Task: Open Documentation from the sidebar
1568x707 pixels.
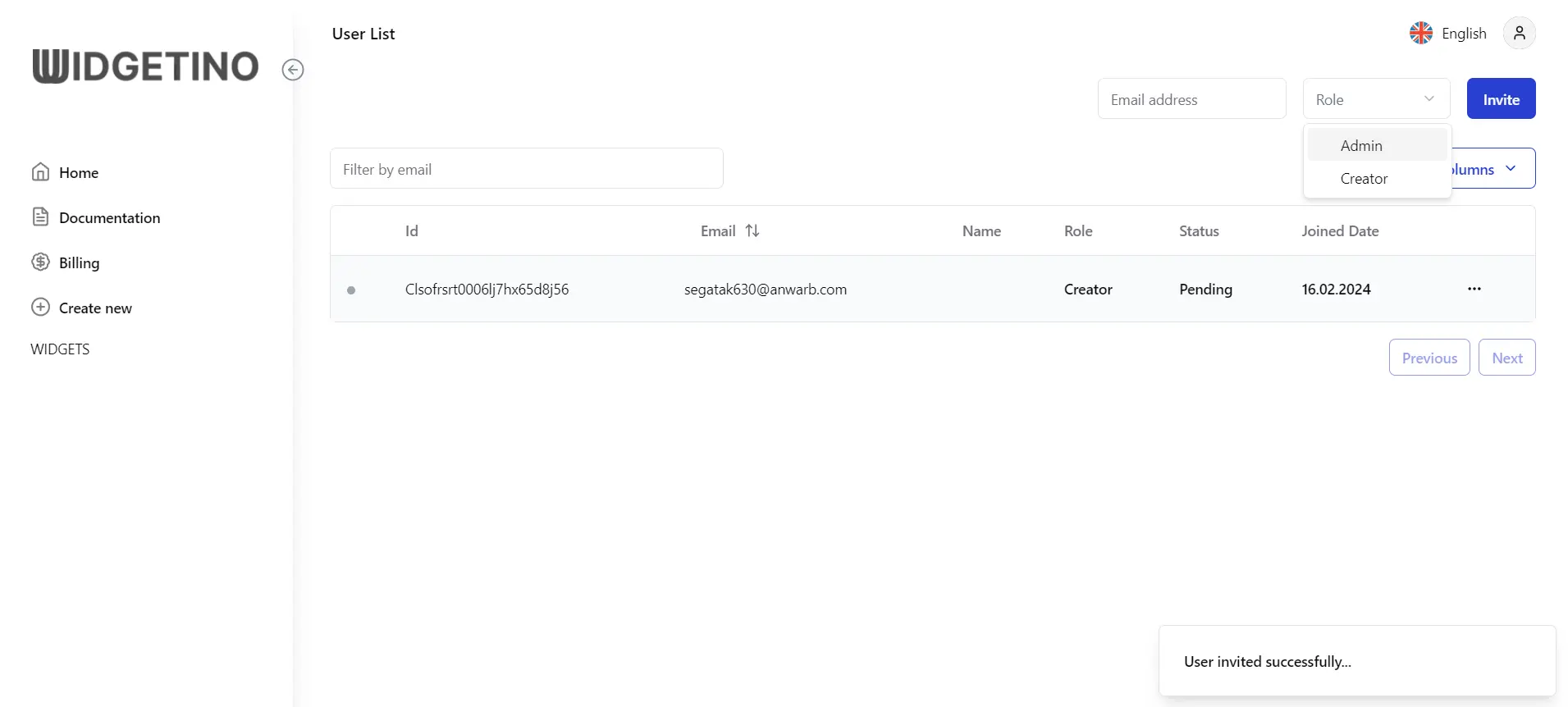Action: pos(109,217)
